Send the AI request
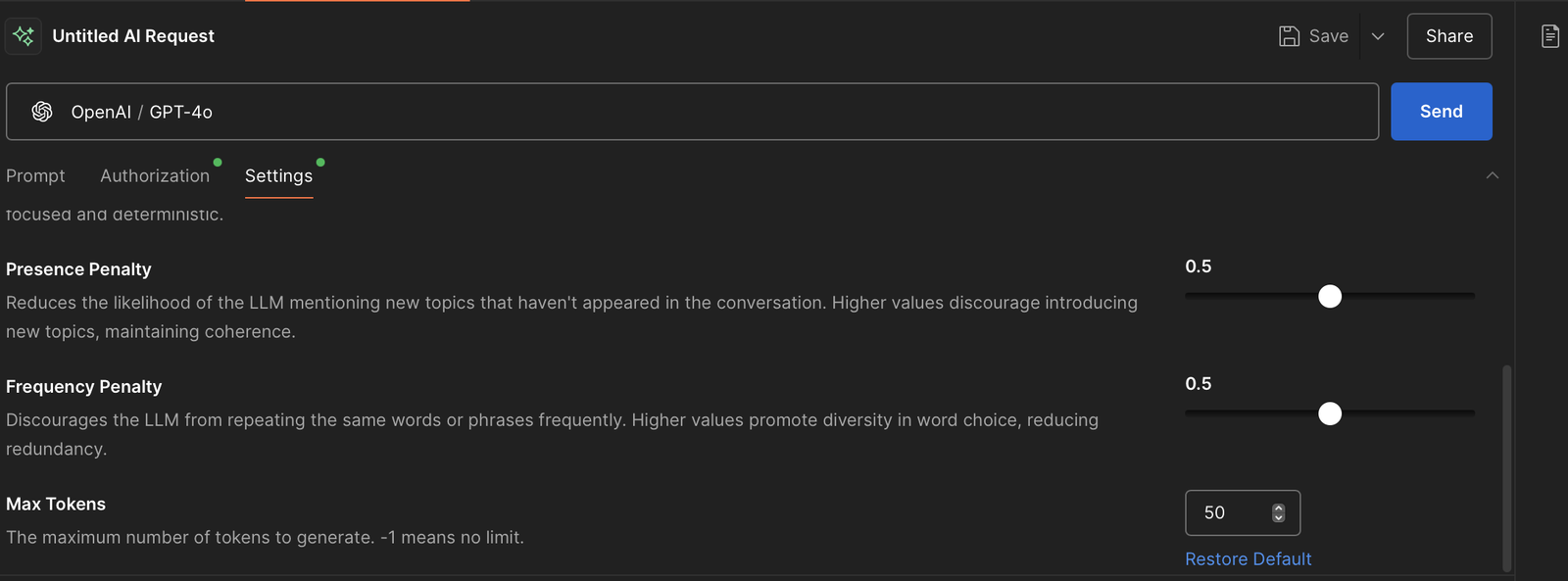This screenshot has height=581, width=1568. click(x=1441, y=112)
